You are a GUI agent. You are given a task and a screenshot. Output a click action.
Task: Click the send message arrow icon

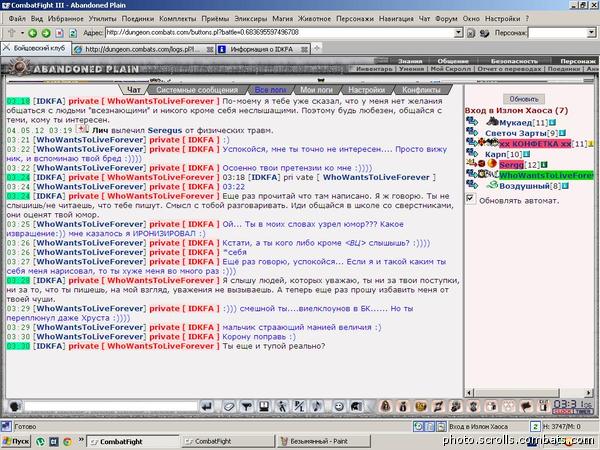207,406
